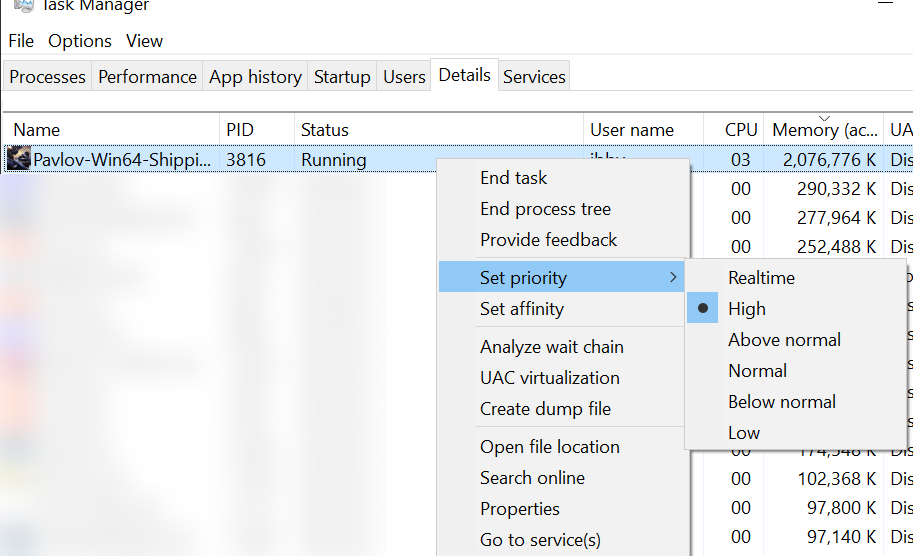Click Set affinity menu entry
This screenshot has height=556, width=913.
(521, 309)
